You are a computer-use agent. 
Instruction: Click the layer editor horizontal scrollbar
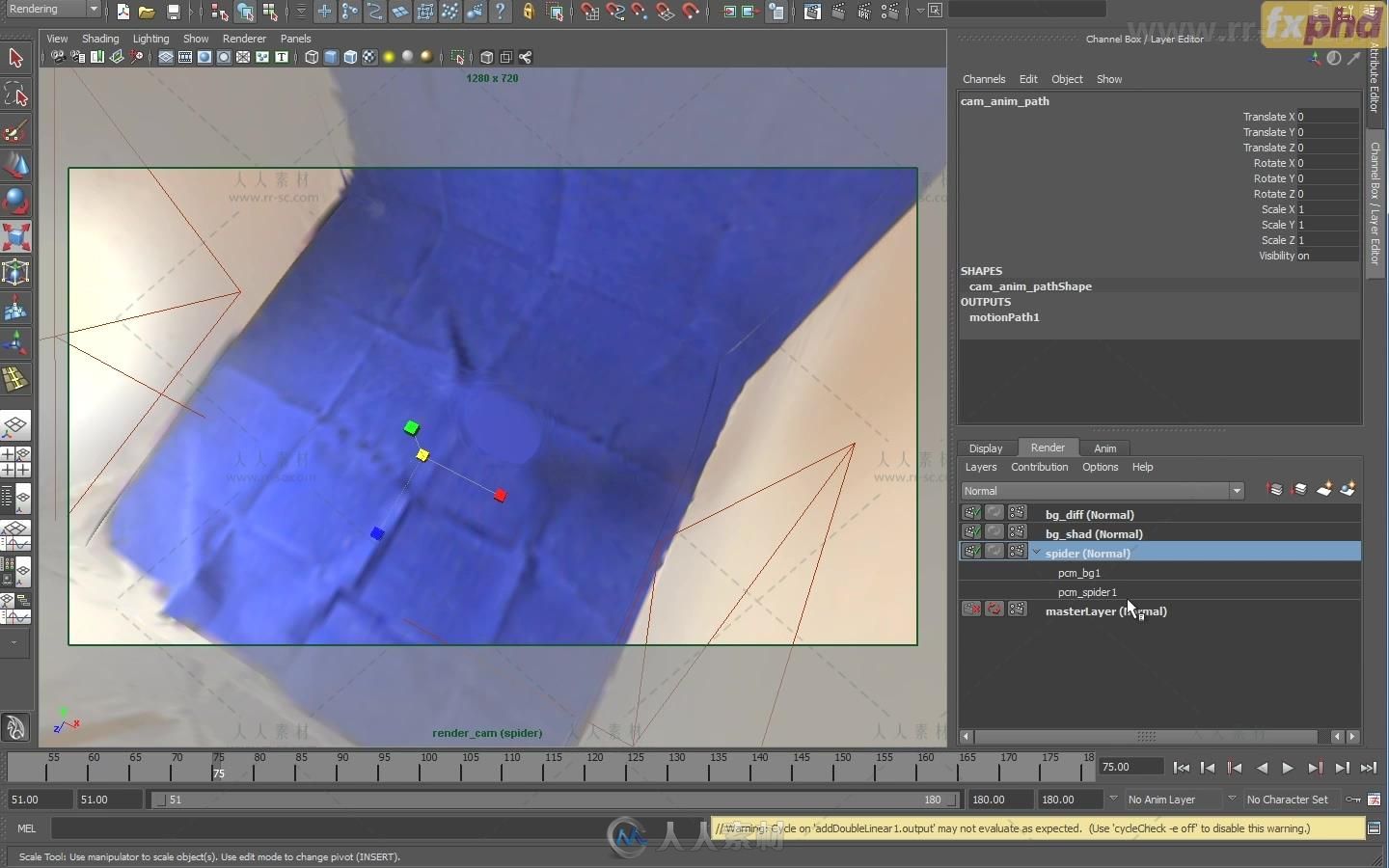pos(1147,736)
